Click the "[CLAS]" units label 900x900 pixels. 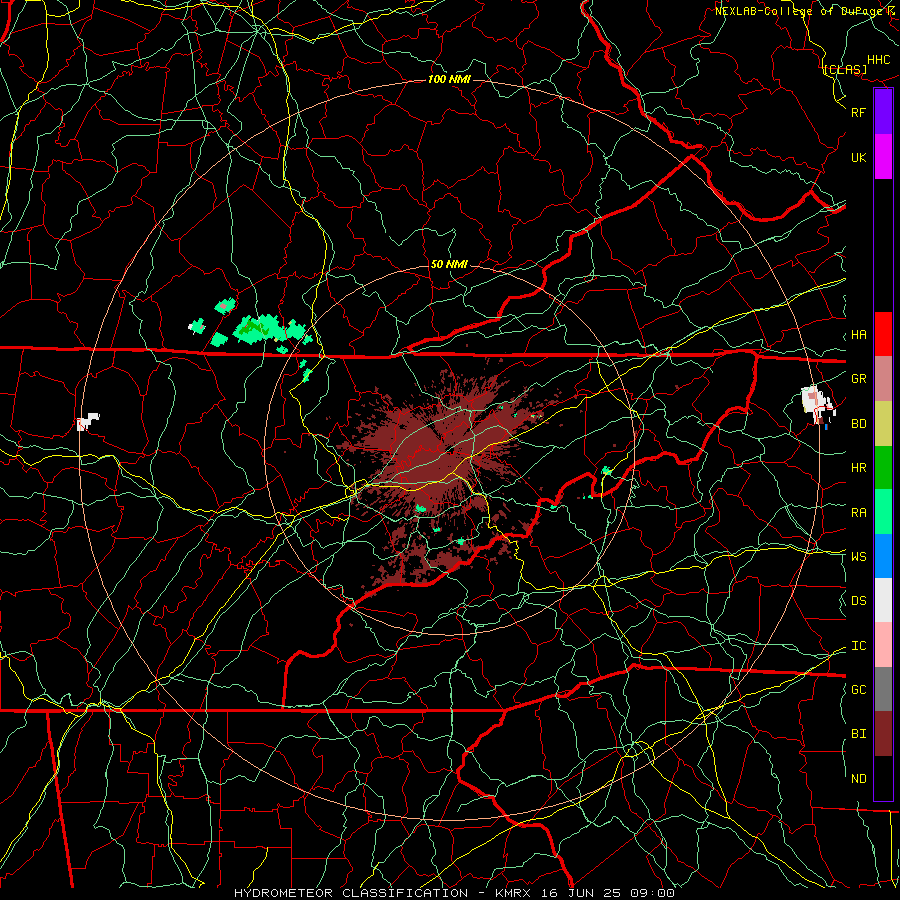[x=845, y=69]
